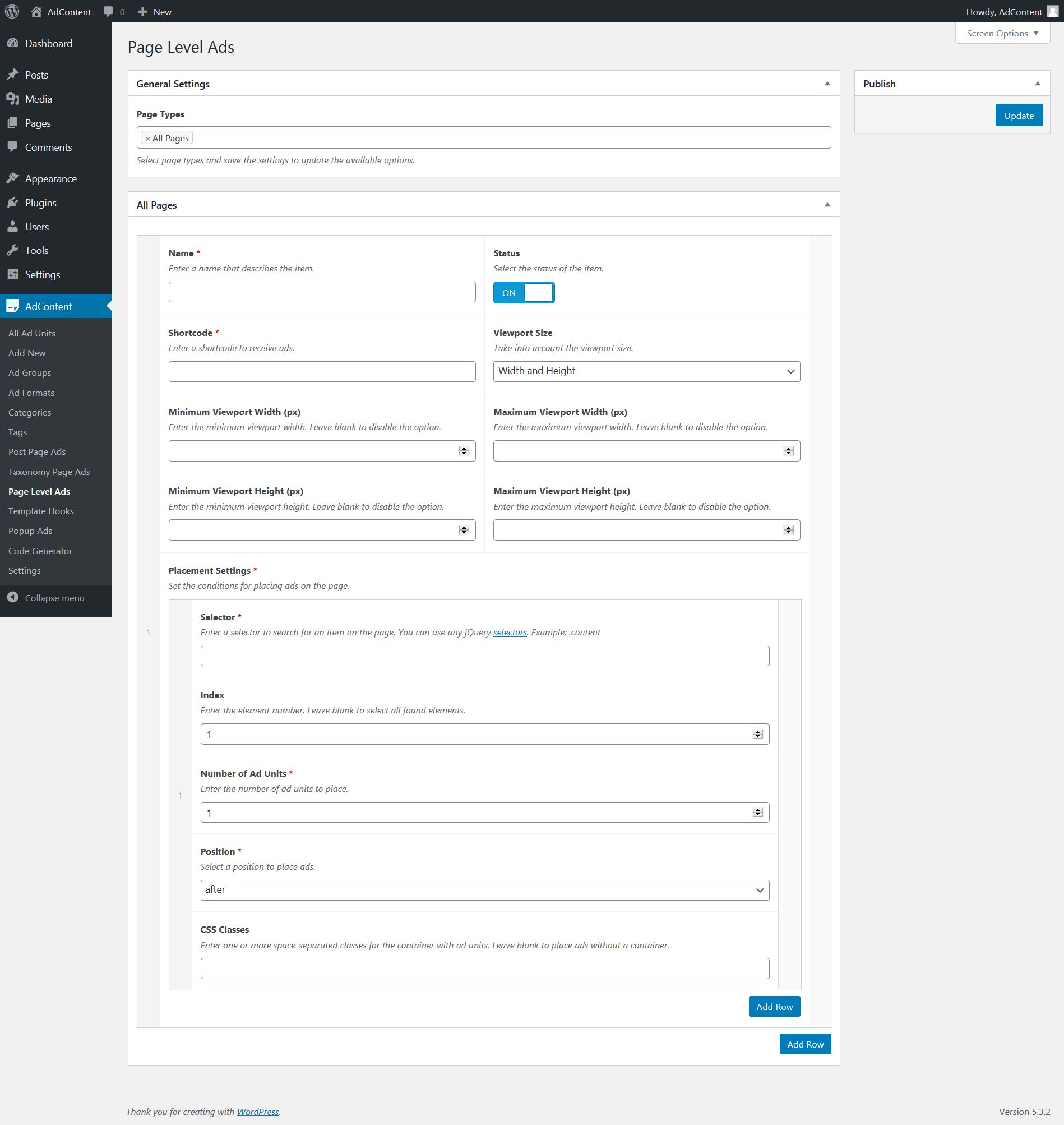Open the Screen Options dropdown
This screenshot has width=1064, height=1125.
(1002, 34)
